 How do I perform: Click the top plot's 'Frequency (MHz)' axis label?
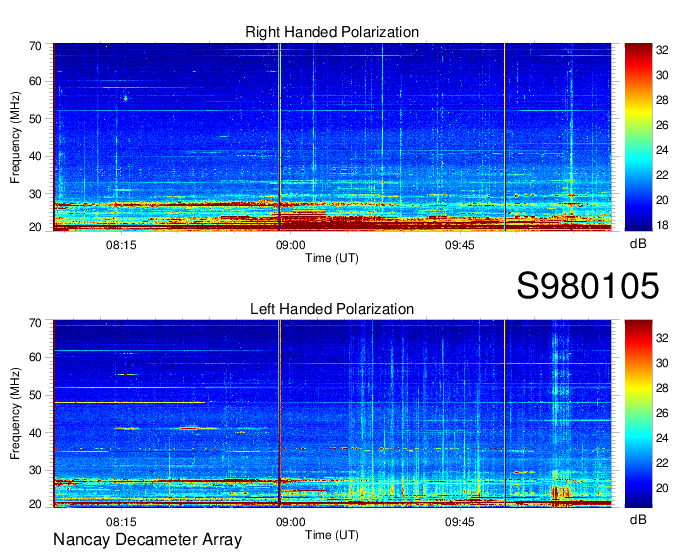[15, 137]
